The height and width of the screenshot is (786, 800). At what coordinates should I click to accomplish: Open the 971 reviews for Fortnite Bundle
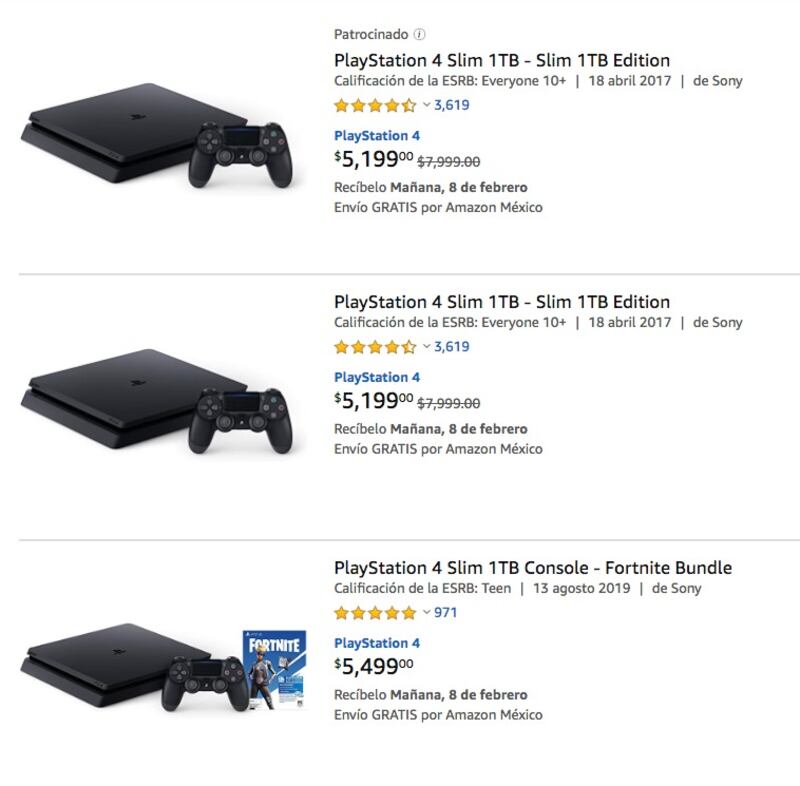pyautogui.click(x=446, y=613)
